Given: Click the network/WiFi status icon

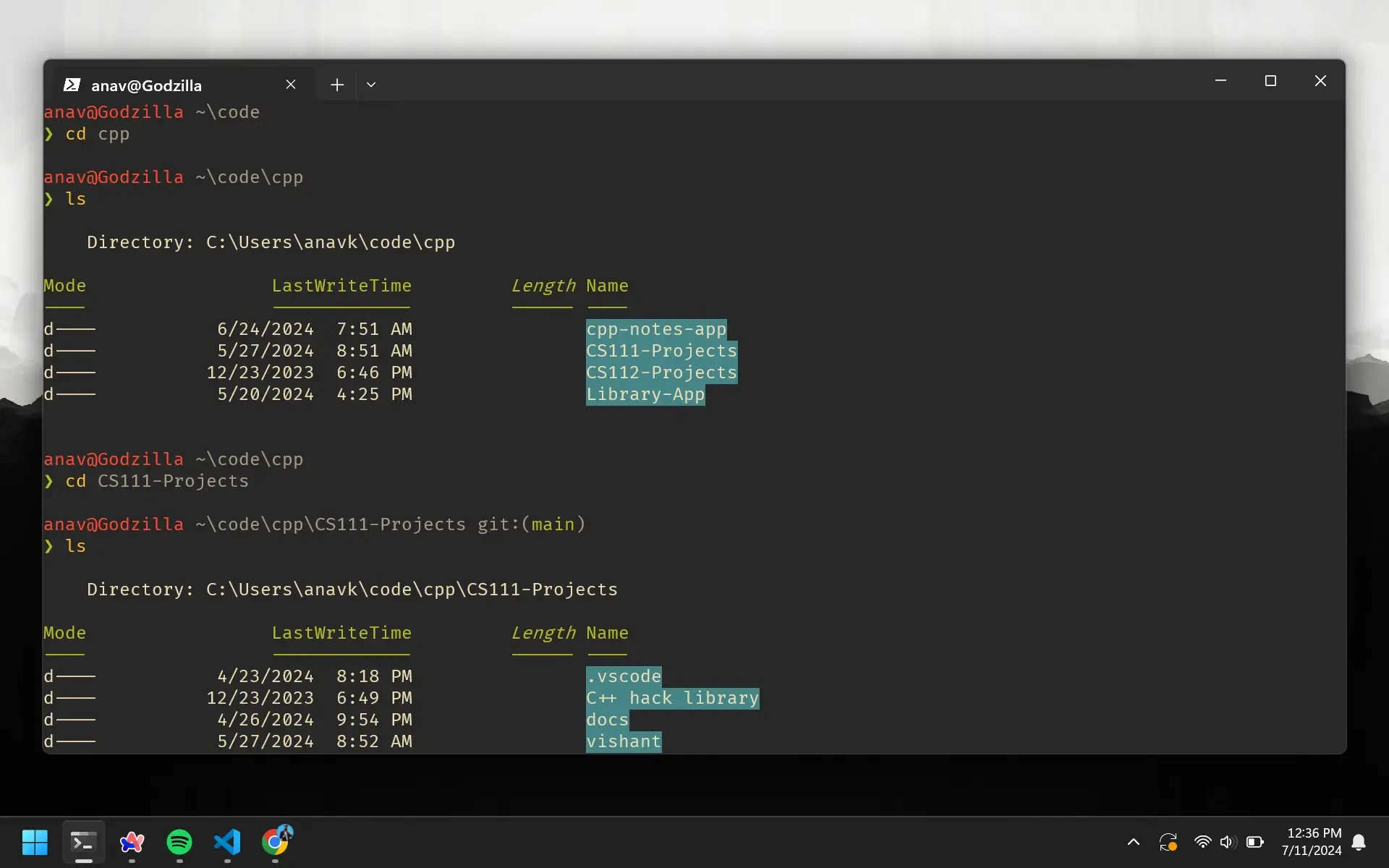Looking at the screenshot, I should point(1201,843).
